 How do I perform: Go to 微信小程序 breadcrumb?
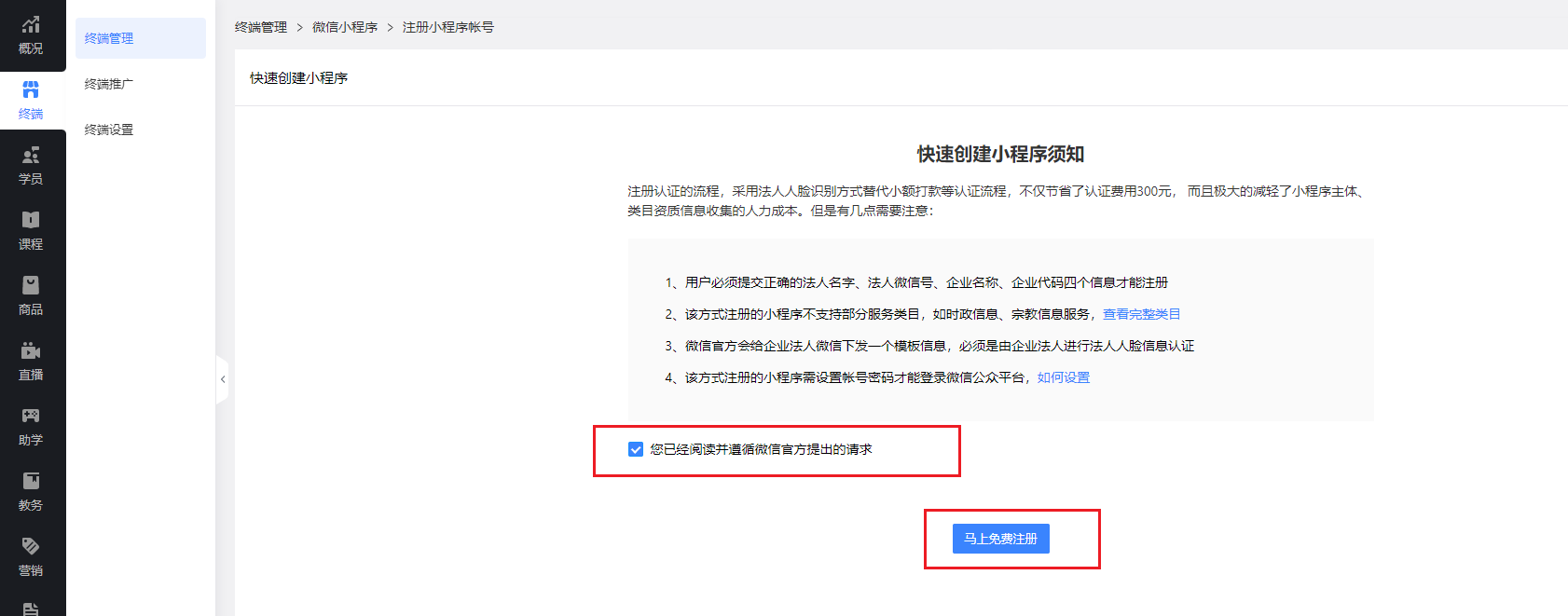pyautogui.click(x=345, y=27)
